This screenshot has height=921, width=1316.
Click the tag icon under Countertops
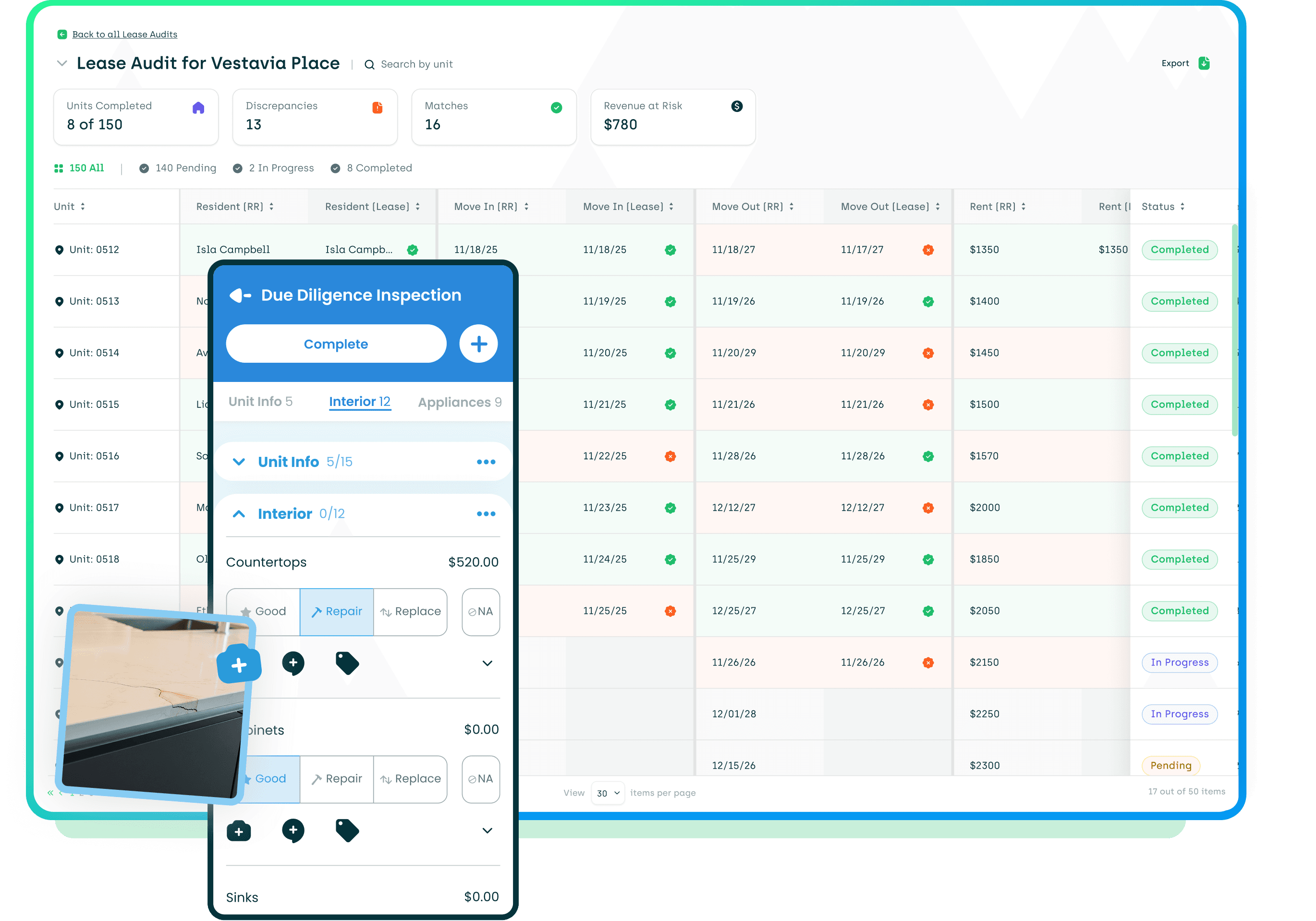pos(347,663)
